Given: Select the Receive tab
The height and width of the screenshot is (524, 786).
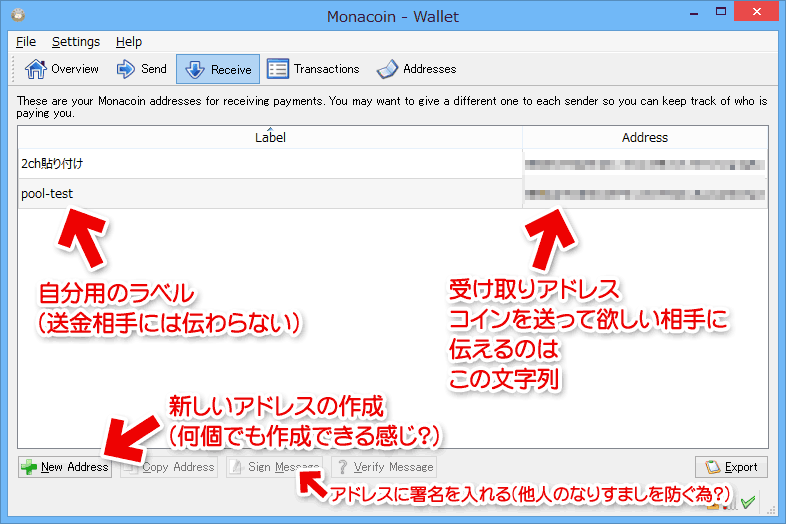Looking at the screenshot, I should 218,69.
